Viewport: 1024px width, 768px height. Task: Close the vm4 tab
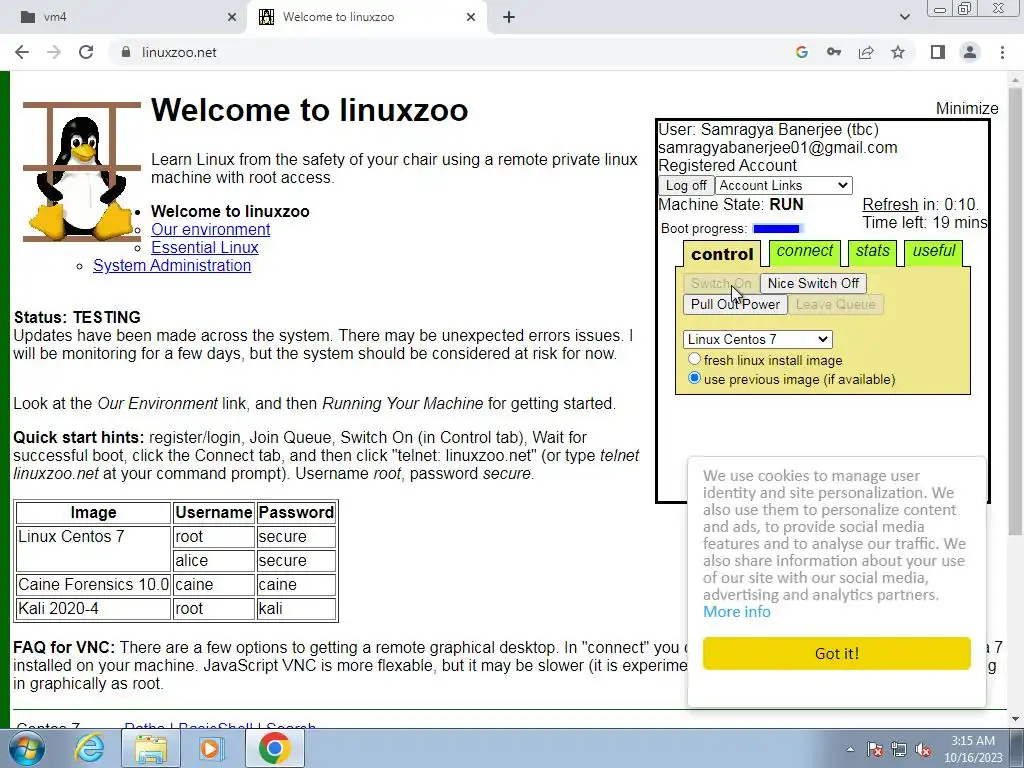pos(232,17)
